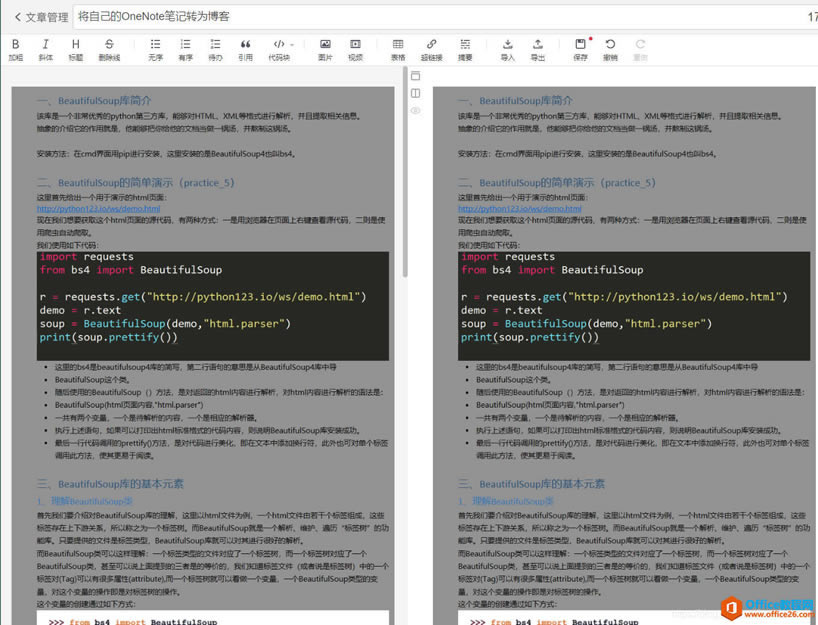The height and width of the screenshot is (625, 818).
Task: Click the article title input field
Action: (160, 16)
